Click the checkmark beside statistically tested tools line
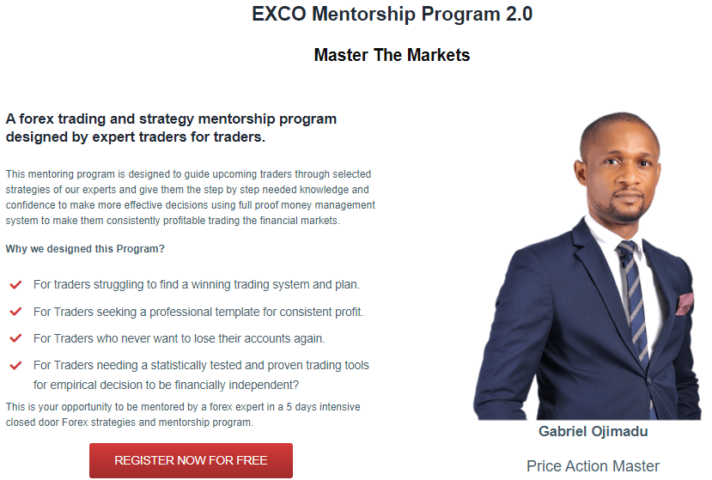 tap(16, 365)
